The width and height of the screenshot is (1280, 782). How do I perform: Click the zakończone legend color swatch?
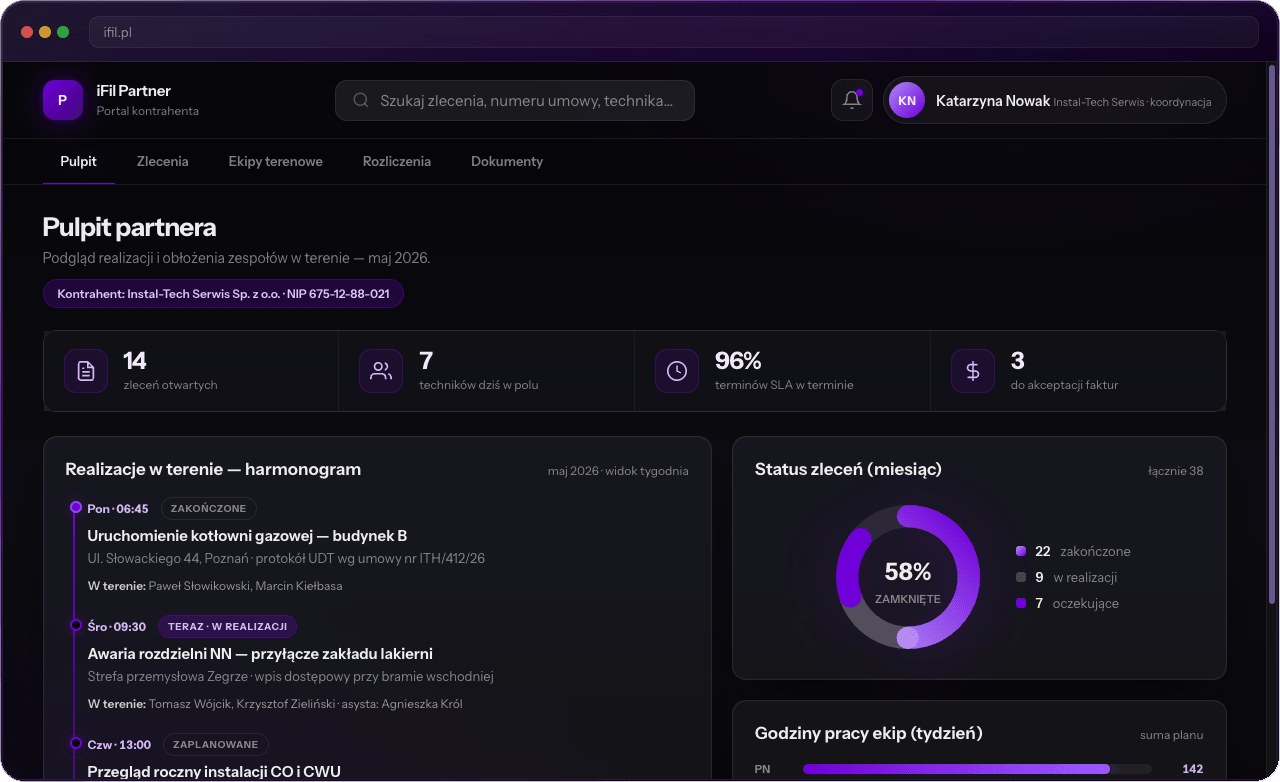pyautogui.click(x=1021, y=551)
